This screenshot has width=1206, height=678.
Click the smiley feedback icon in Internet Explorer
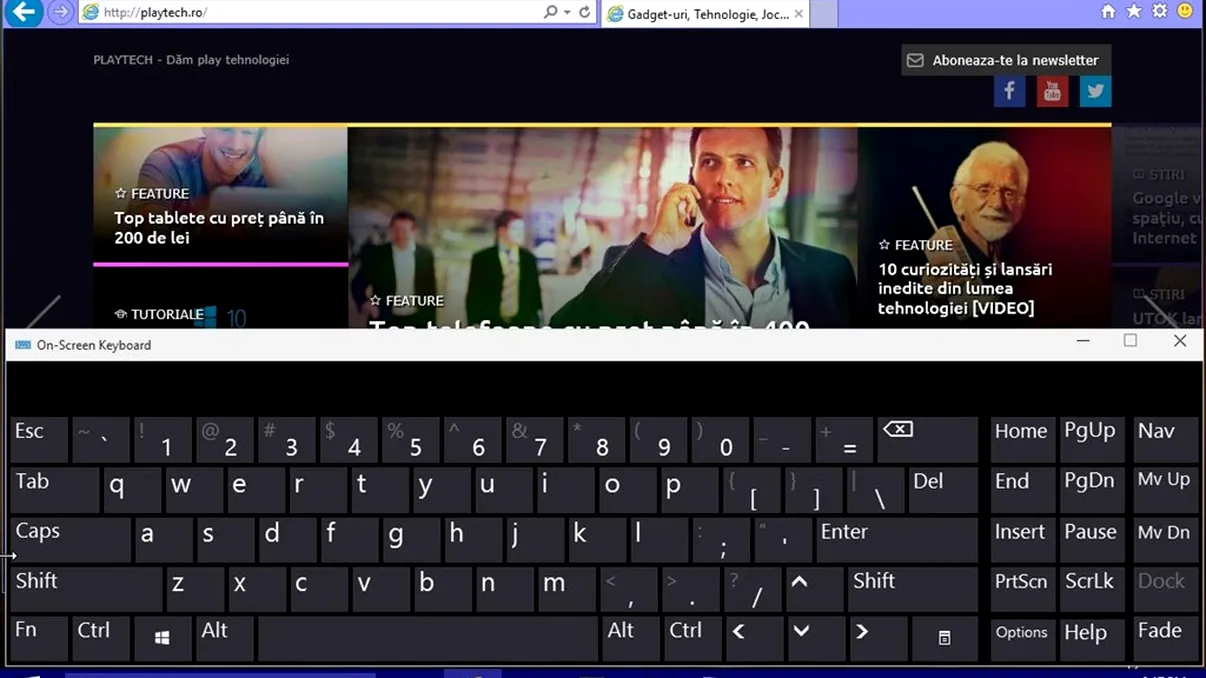[1184, 12]
